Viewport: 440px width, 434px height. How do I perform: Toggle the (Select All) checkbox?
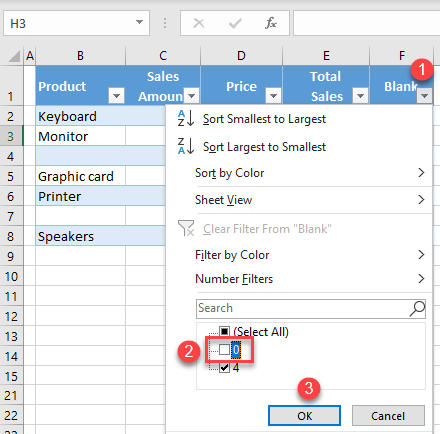click(224, 331)
